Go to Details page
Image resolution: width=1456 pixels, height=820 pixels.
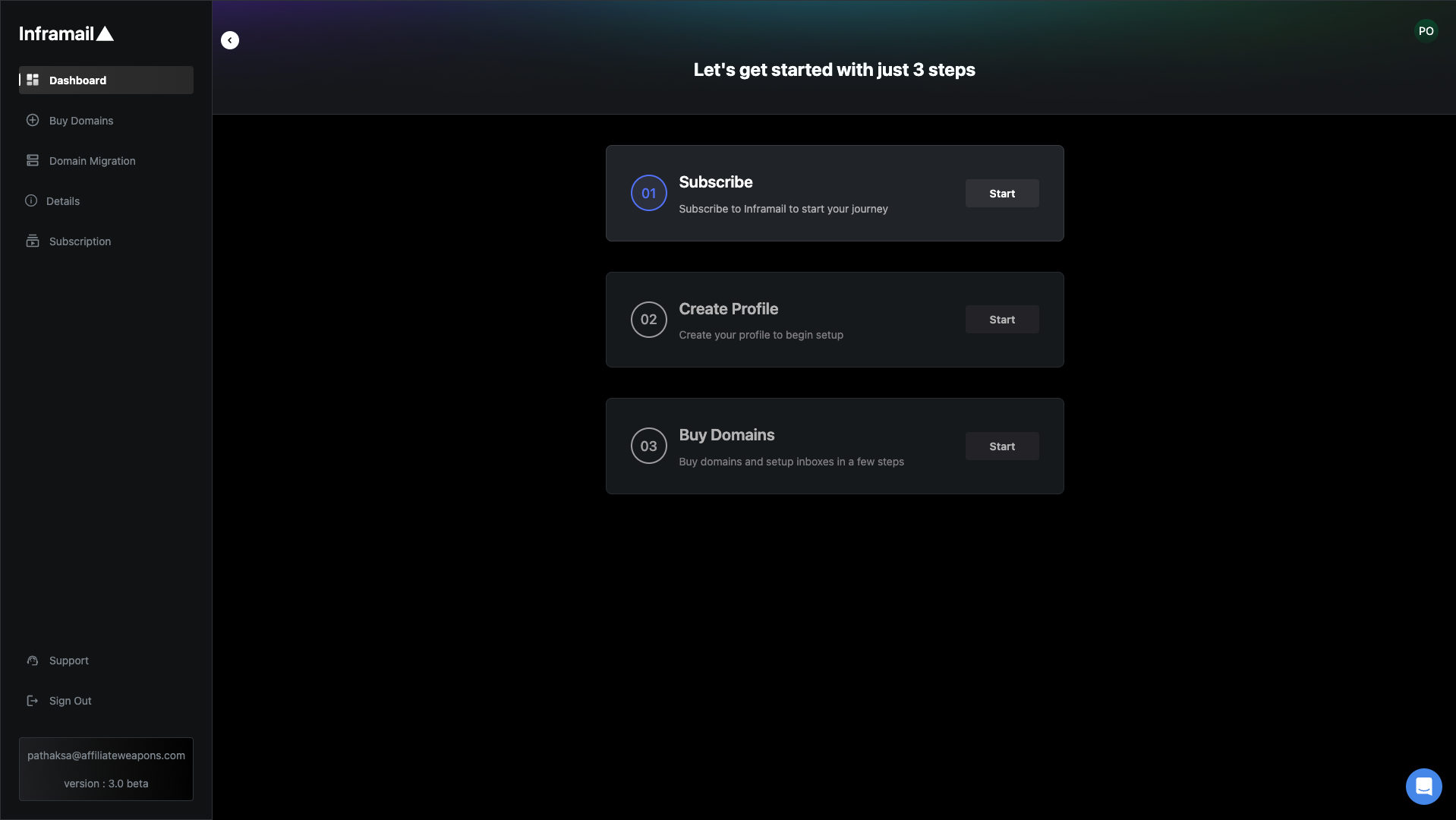point(63,201)
